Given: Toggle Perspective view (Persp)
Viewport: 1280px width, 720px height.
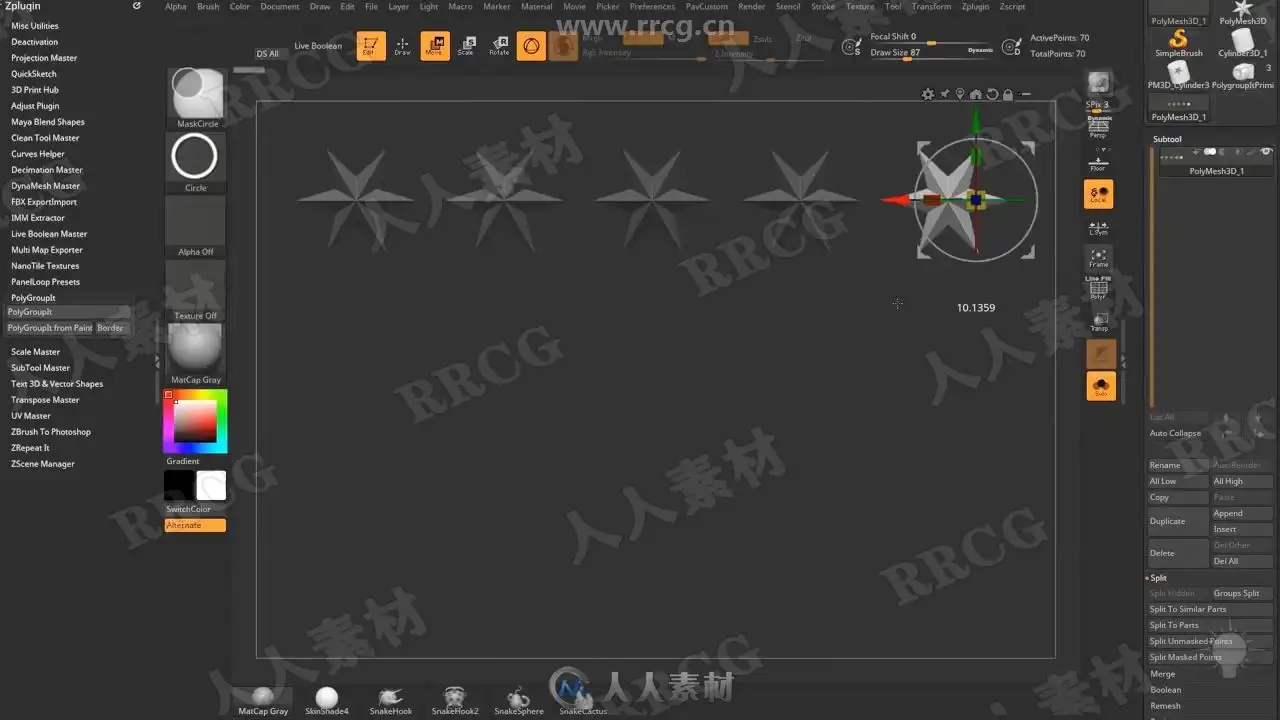Looking at the screenshot, I should (1099, 128).
